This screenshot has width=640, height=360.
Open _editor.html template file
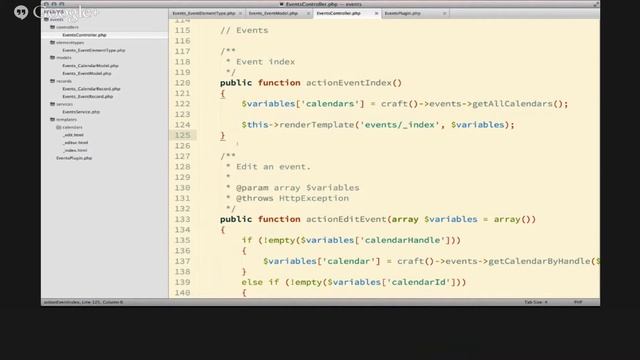[76, 143]
